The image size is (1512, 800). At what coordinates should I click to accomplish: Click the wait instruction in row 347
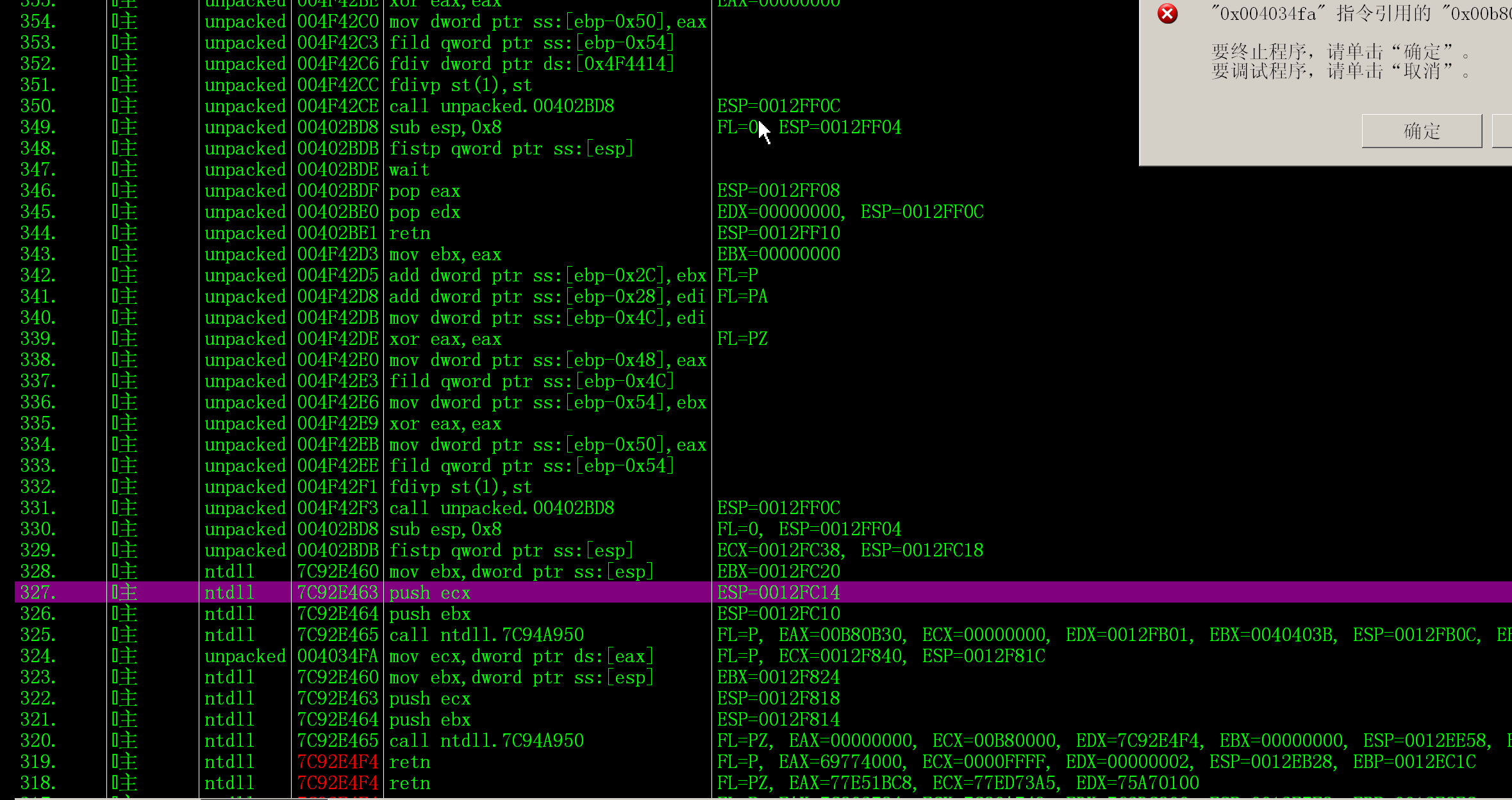tap(410, 170)
